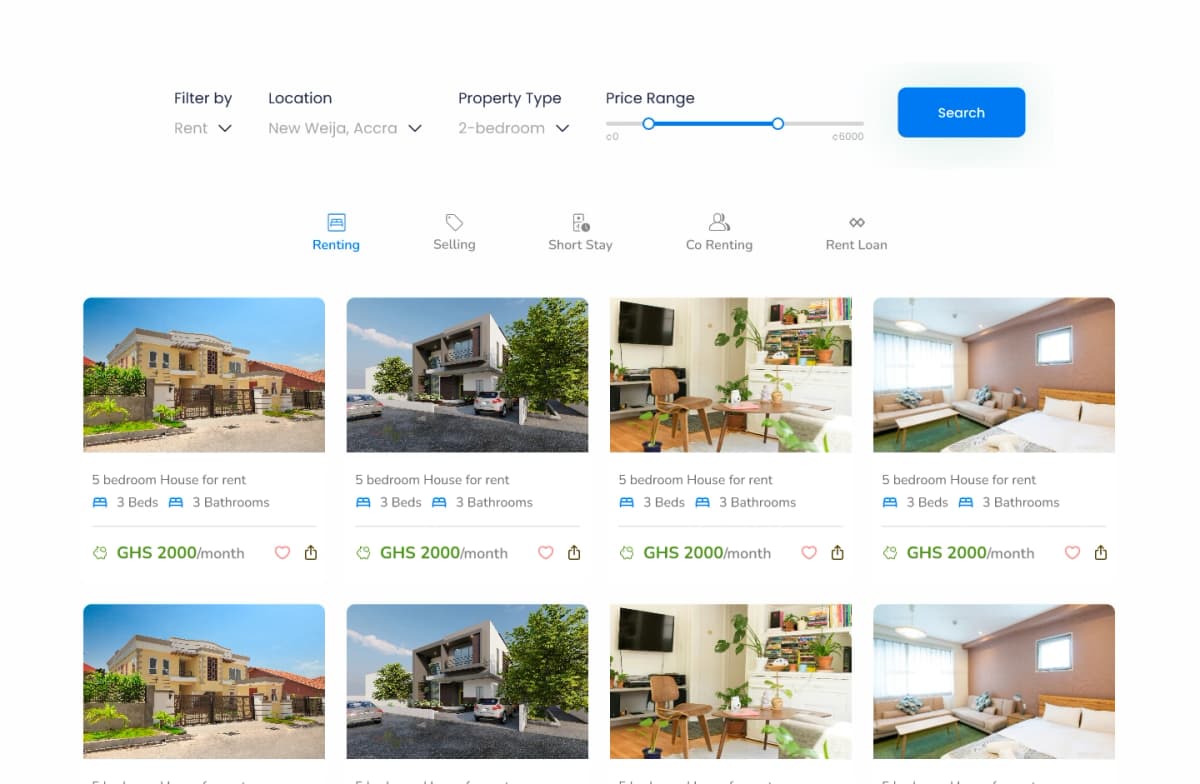
Task: Click the share icon on the top-row modern grey house card
Action: (x=574, y=552)
